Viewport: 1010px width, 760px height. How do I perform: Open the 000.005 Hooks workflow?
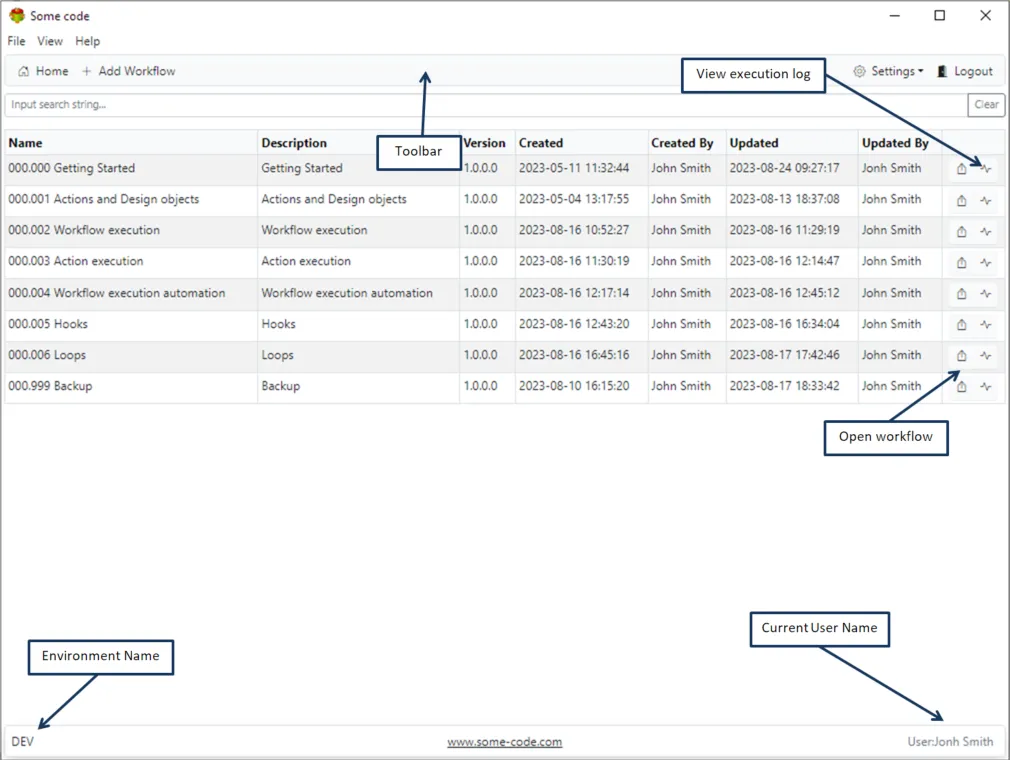[959, 324]
